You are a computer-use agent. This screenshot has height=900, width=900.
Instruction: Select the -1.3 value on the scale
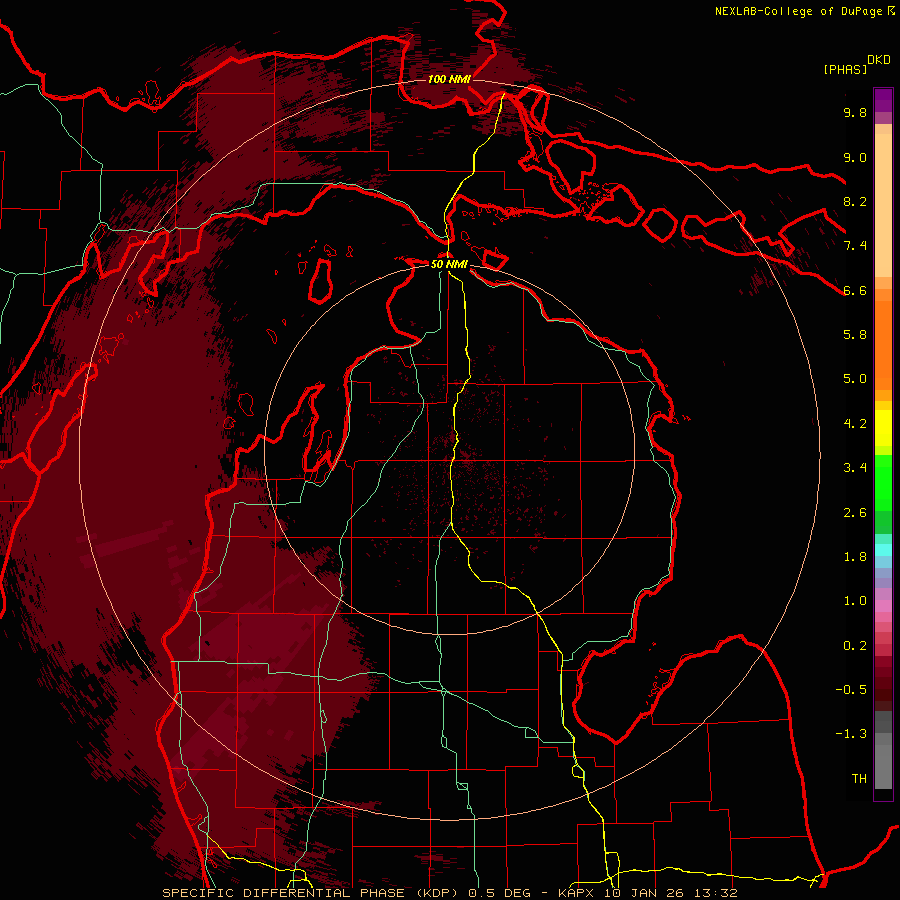[x=851, y=734]
